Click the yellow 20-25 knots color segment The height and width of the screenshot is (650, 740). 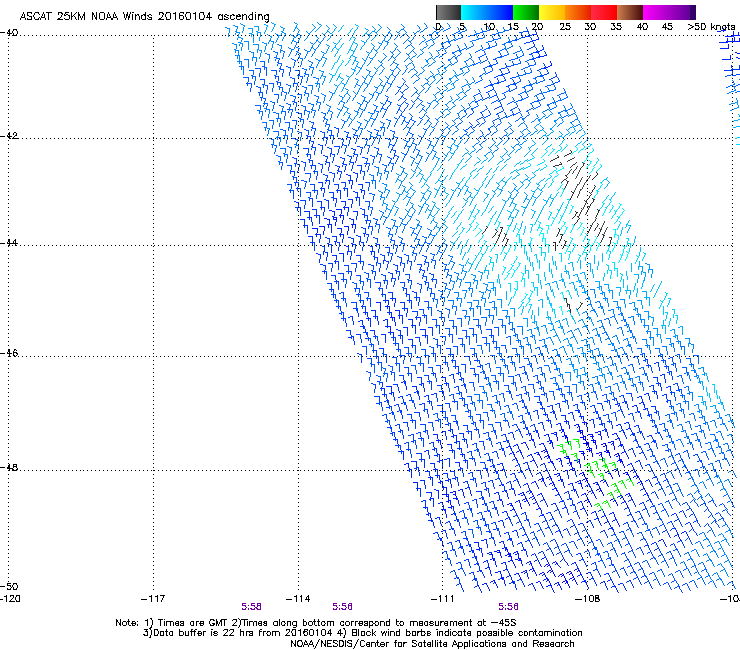552,12
